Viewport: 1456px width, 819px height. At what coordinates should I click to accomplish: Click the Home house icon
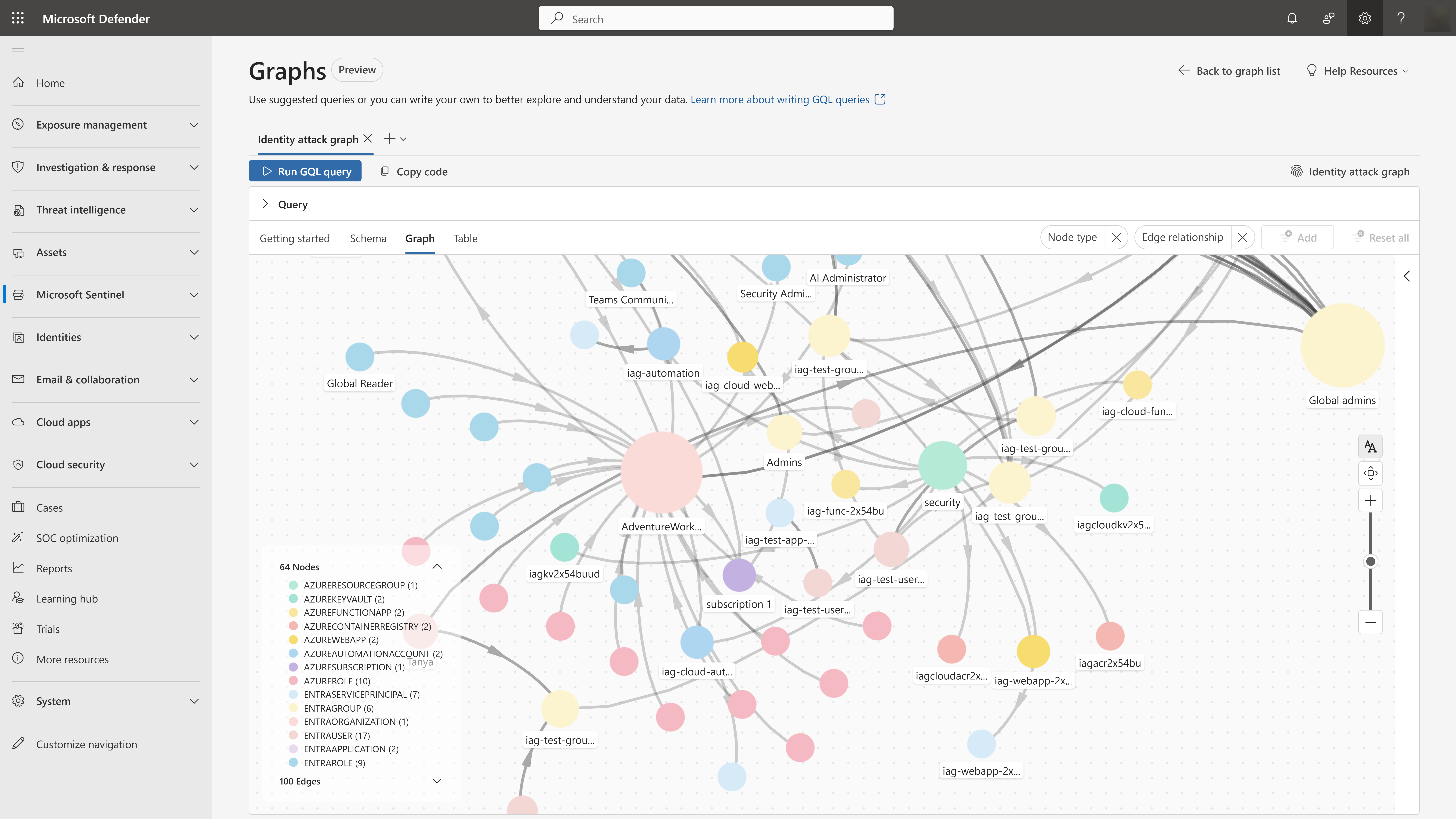18,82
